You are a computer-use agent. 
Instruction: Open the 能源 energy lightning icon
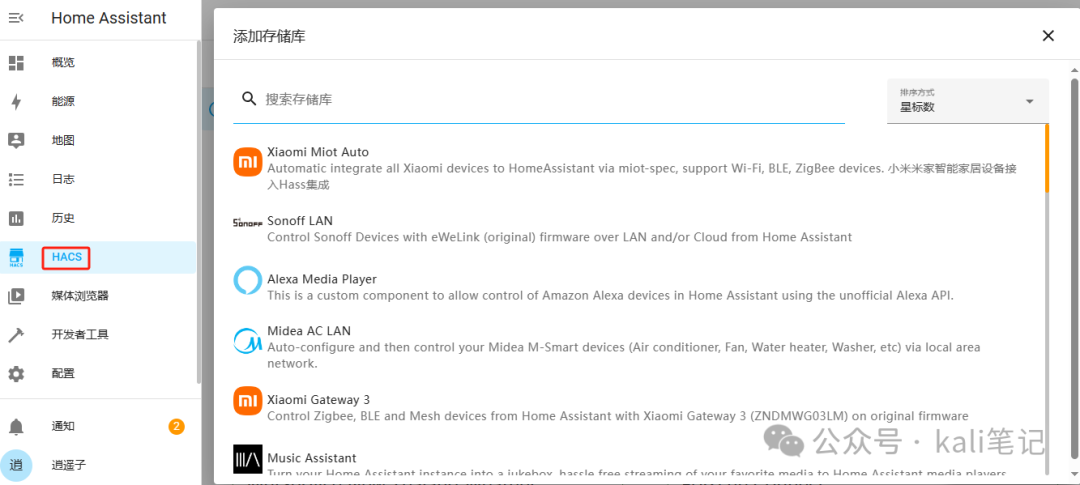tap(16, 102)
